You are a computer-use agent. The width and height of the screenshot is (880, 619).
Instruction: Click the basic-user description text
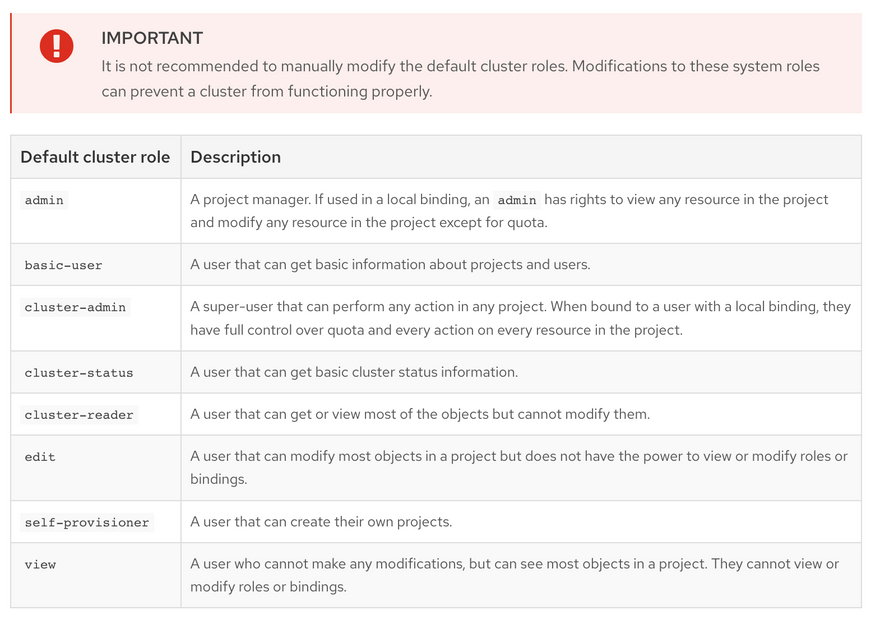[x=390, y=265]
